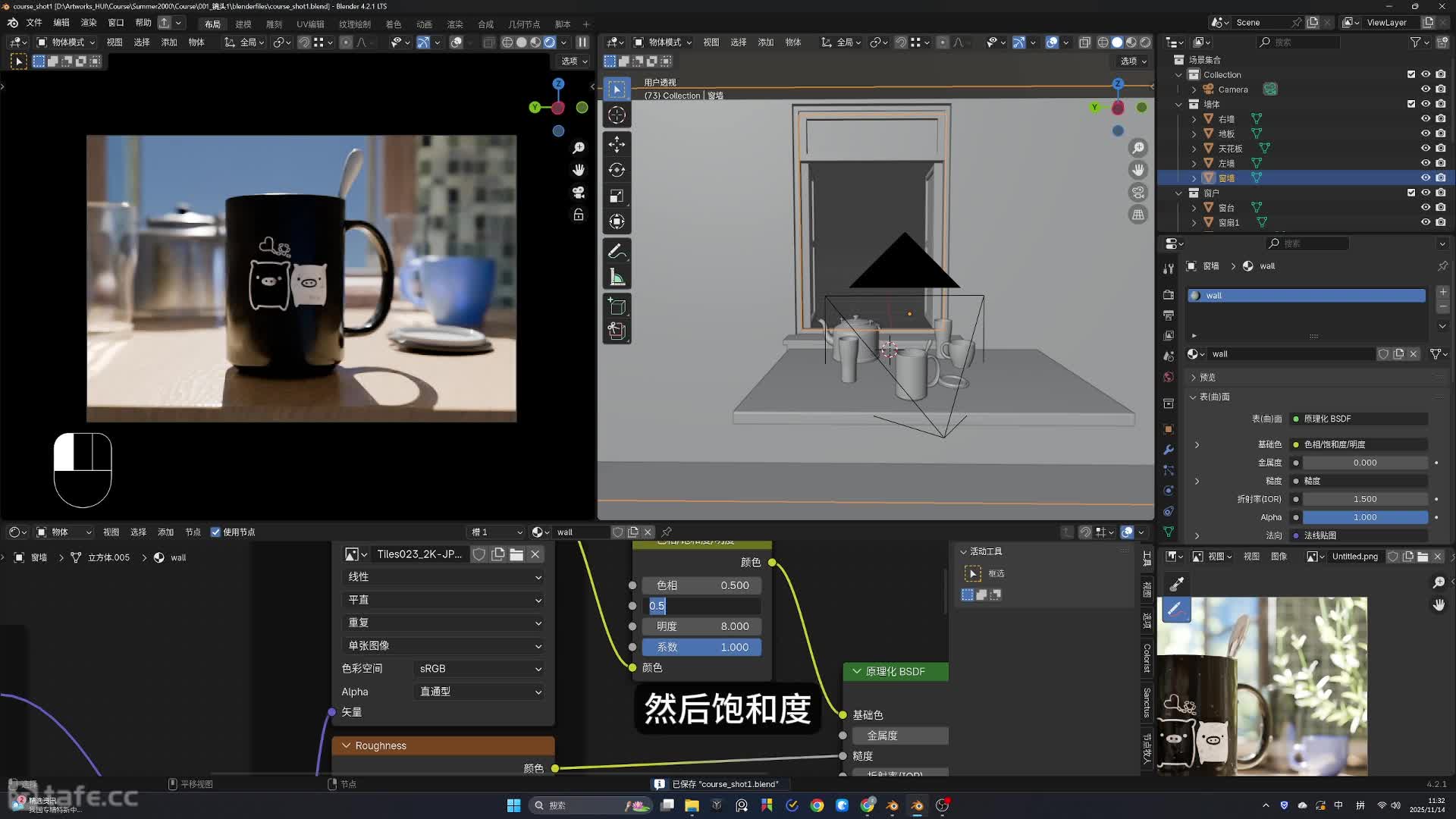The image size is (1456, 819).
Task: Select the Rotate tool icon
Action: coord(617,170)
